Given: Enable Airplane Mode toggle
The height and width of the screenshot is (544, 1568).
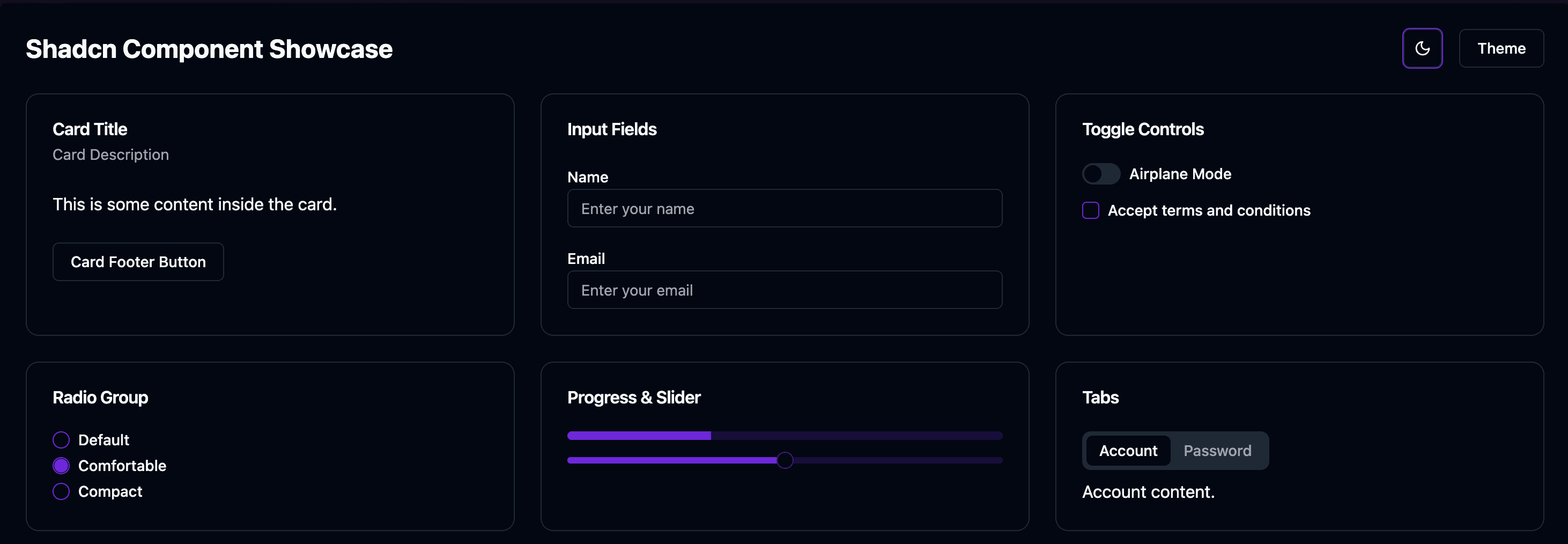Looking at the screenshot, I should point(1101,174).
